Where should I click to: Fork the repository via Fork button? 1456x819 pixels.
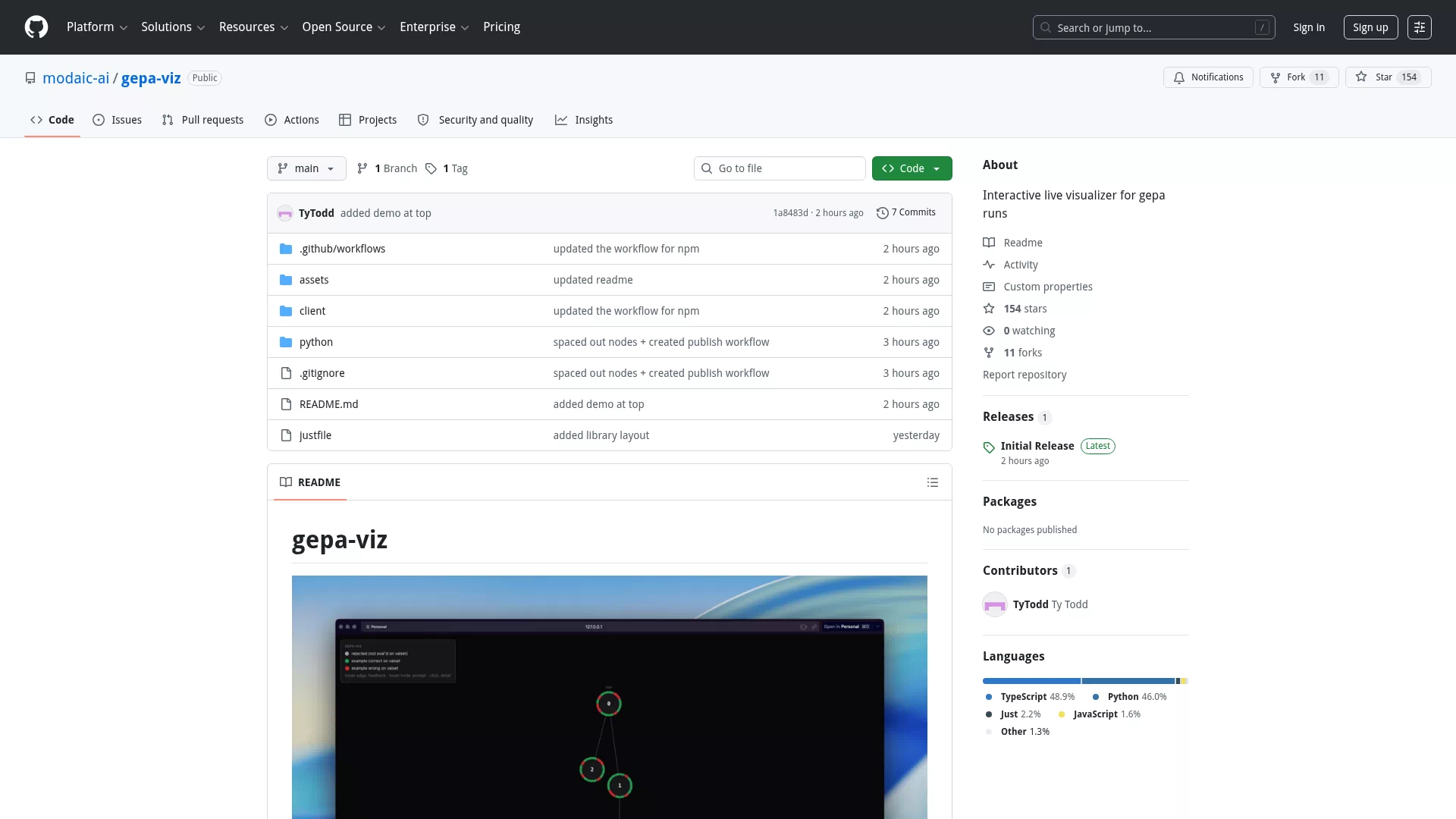1299,77
